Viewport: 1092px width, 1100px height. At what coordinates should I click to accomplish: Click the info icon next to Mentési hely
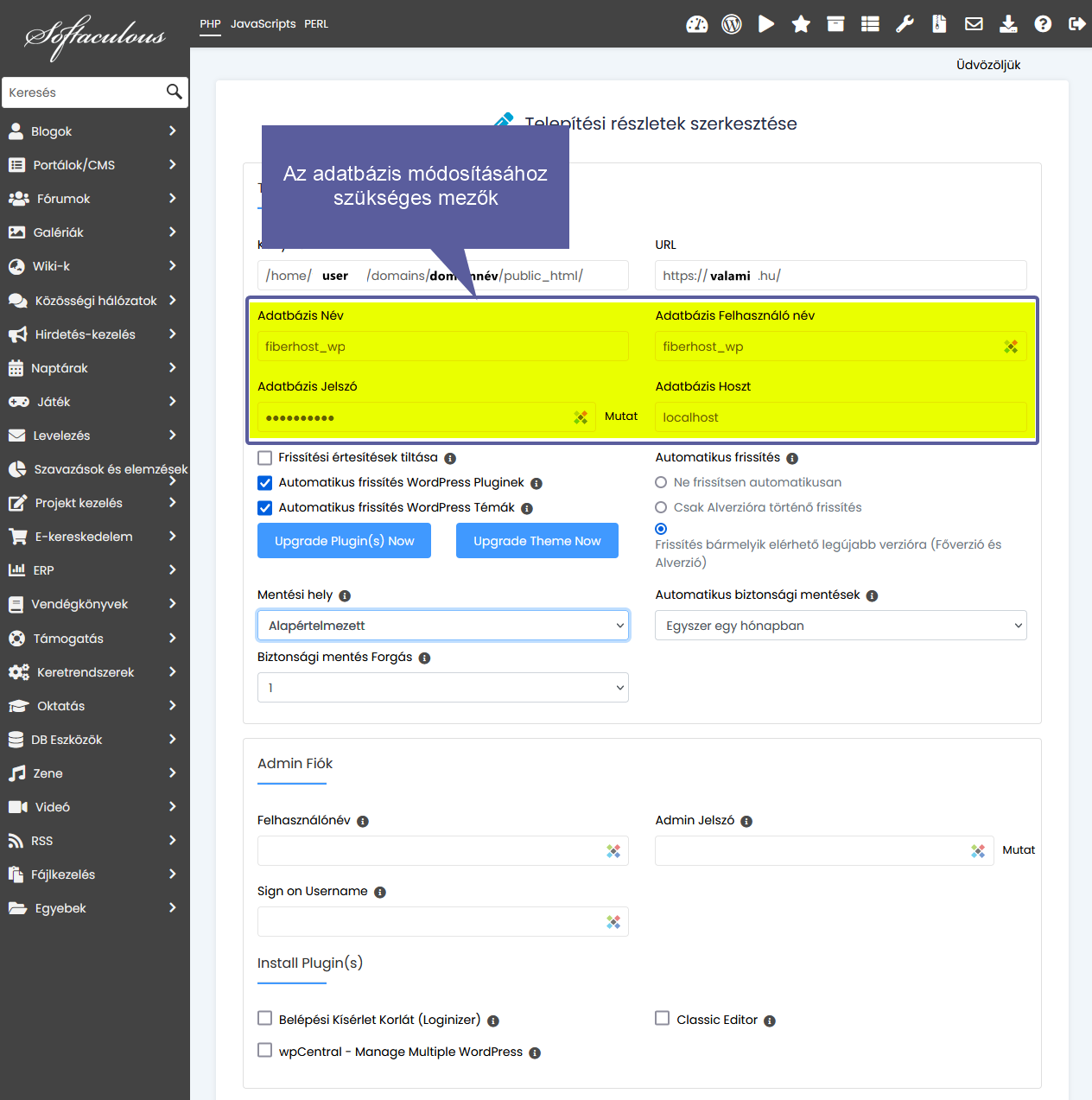tap(345, 595)
